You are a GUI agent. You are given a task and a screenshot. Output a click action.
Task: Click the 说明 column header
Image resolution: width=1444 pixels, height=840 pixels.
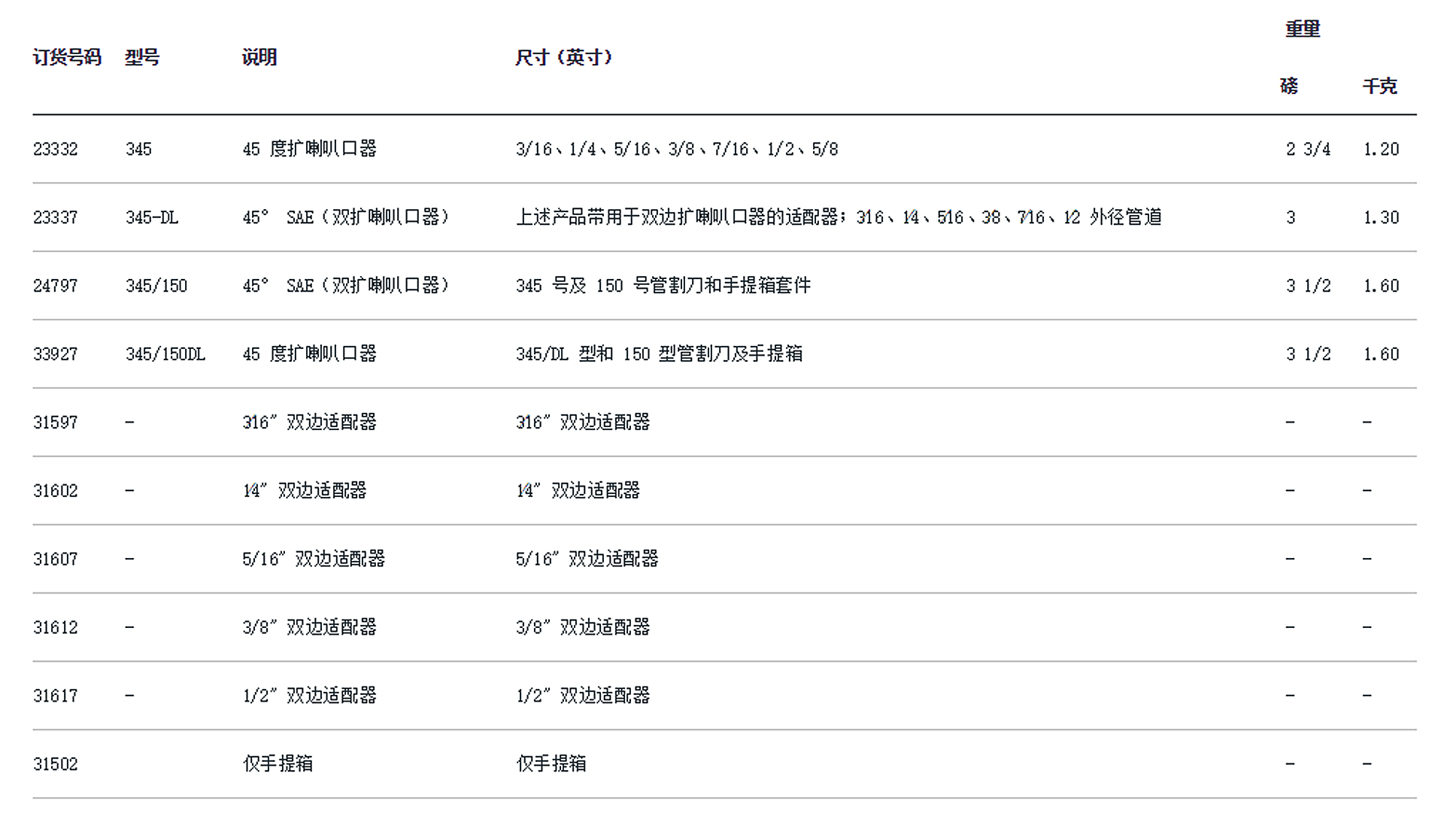pos(259,58)
